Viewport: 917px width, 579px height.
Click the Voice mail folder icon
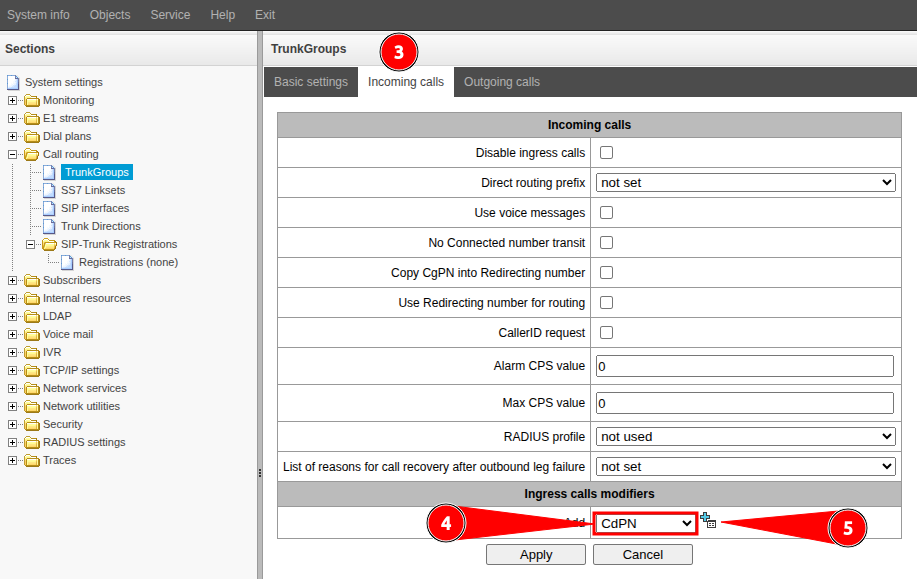click(32, 335)
